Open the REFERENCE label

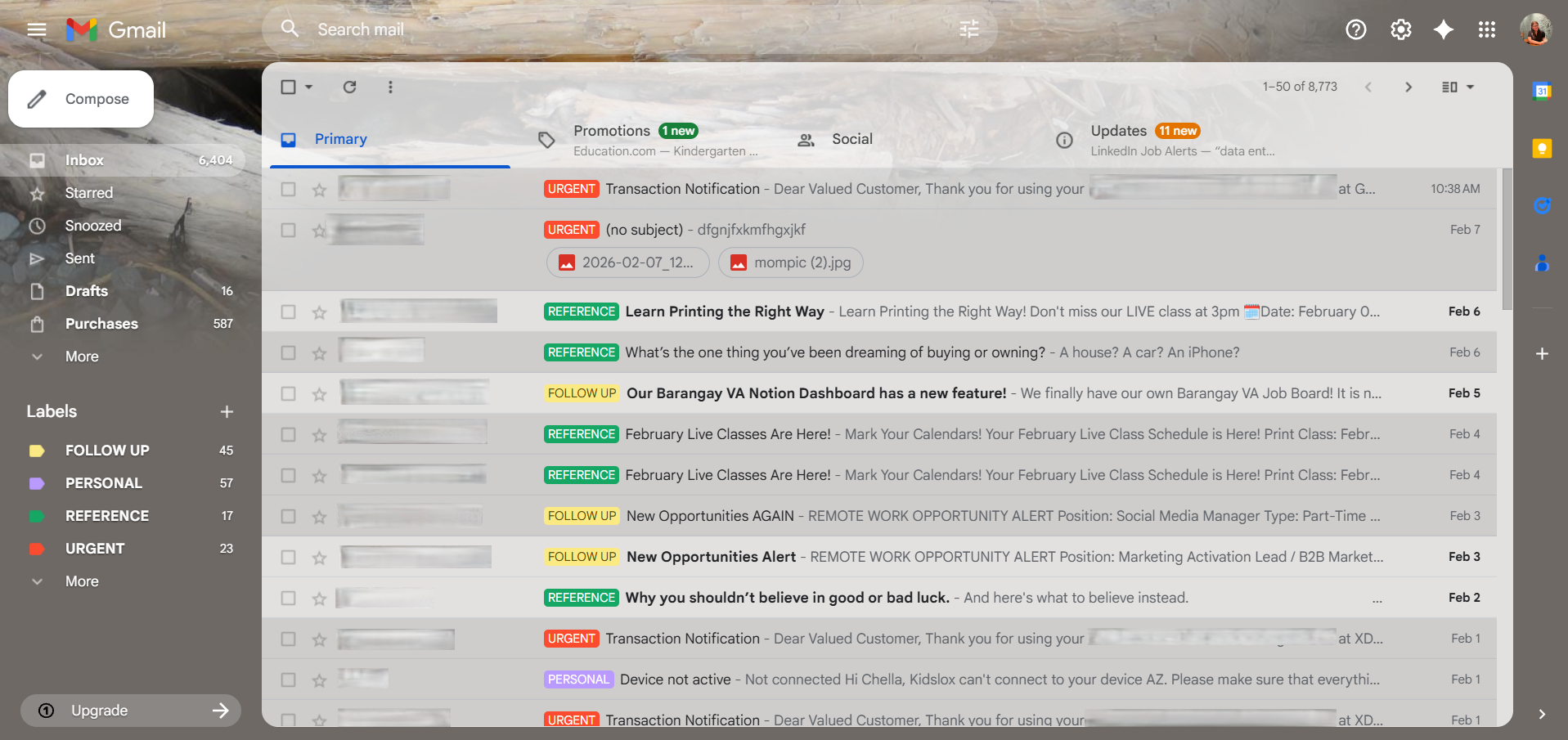(123, 516)
